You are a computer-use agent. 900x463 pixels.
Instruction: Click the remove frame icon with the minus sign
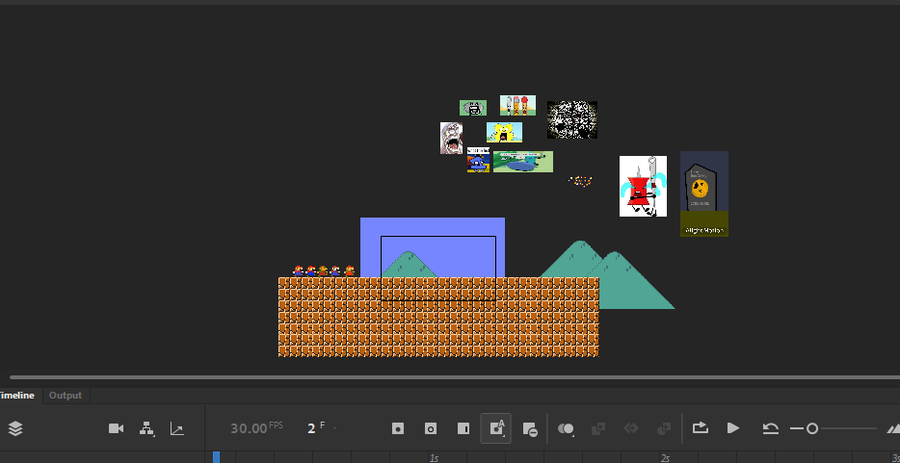[x=529, y=429]
